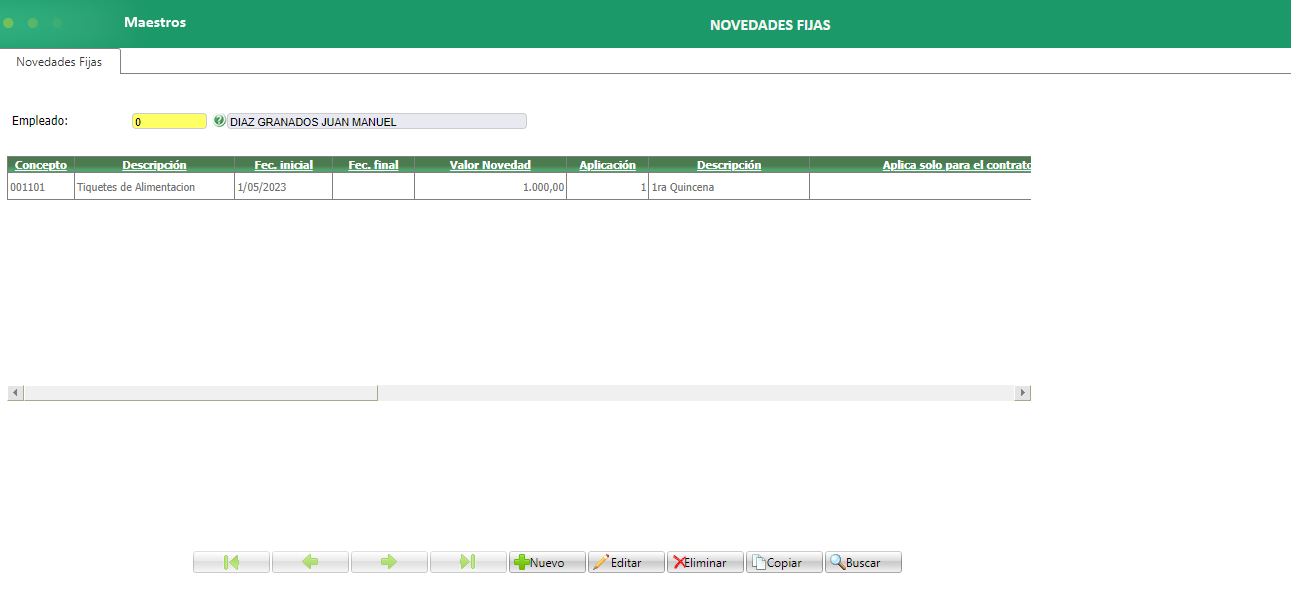Screen dimensions: 1291x607
Task: Select concept cell 001101
Action: [41, 187]
